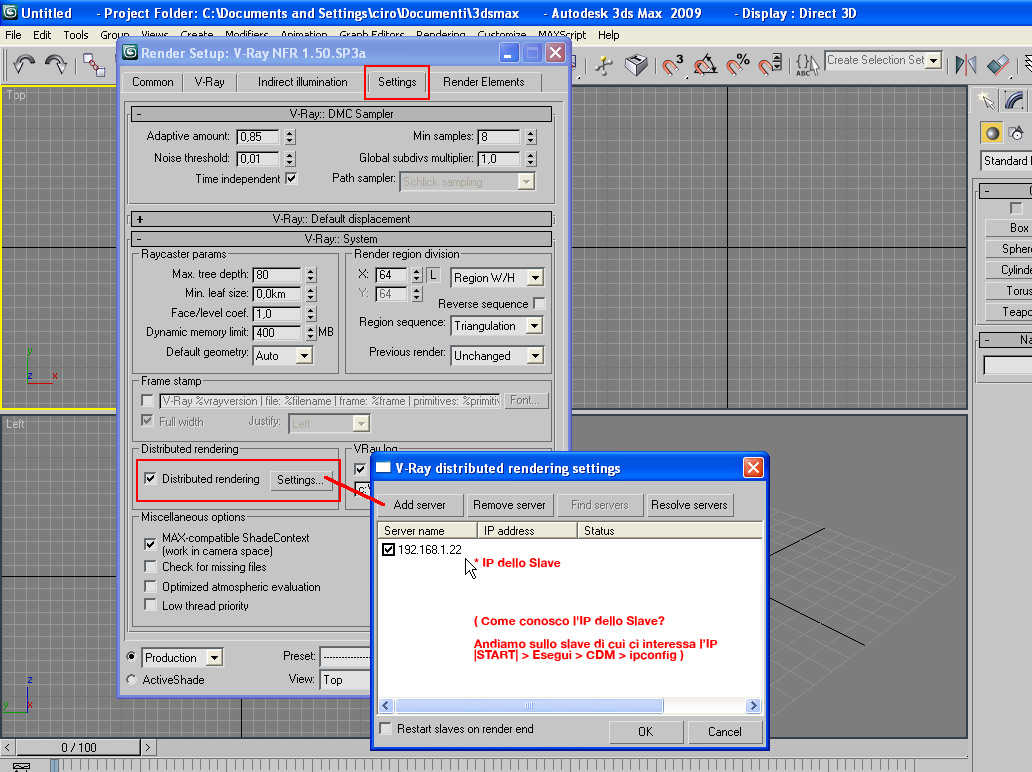The width and height of the screenshot is (1032, 772).
Task: Switch to the V-Ray tab
Action: pos(209,82)
